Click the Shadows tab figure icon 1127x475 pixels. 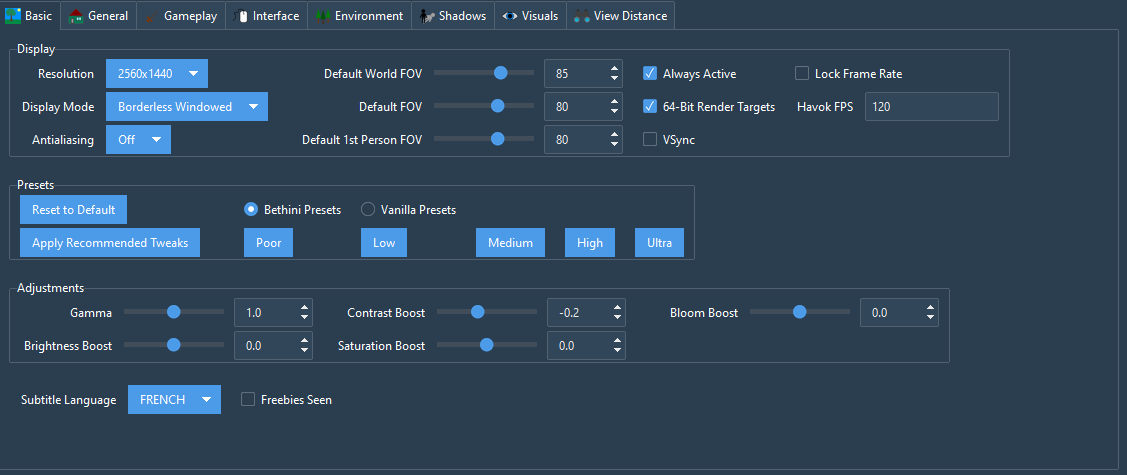[427, 15]
